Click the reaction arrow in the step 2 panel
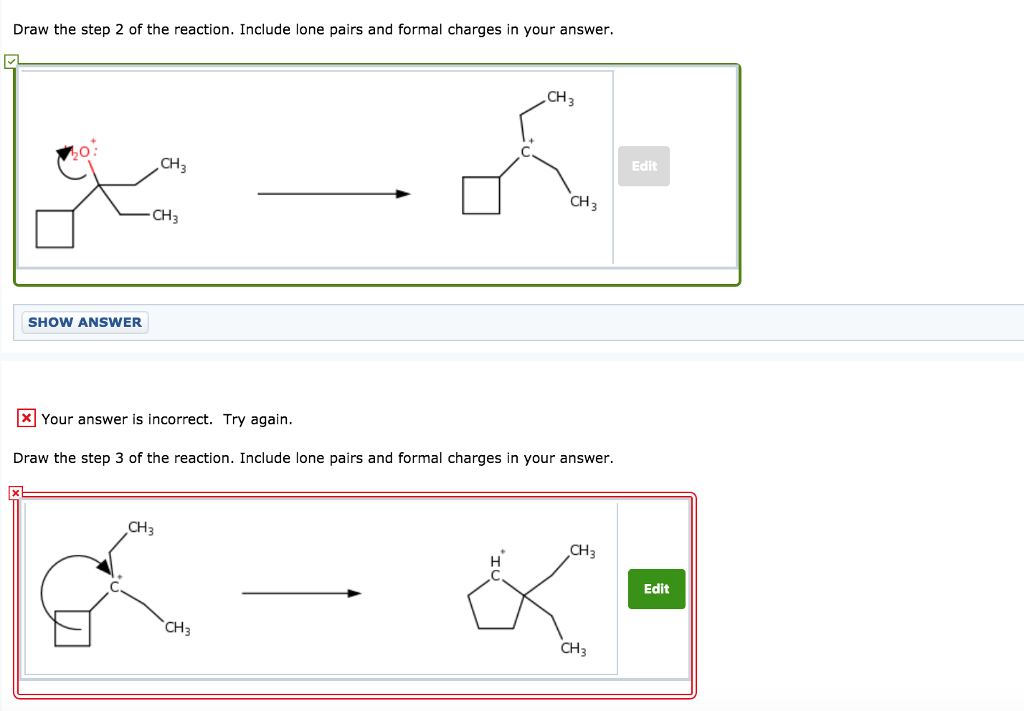This screenshot has width=1024, height=711. pyautogui.click(x=335, y=194)
